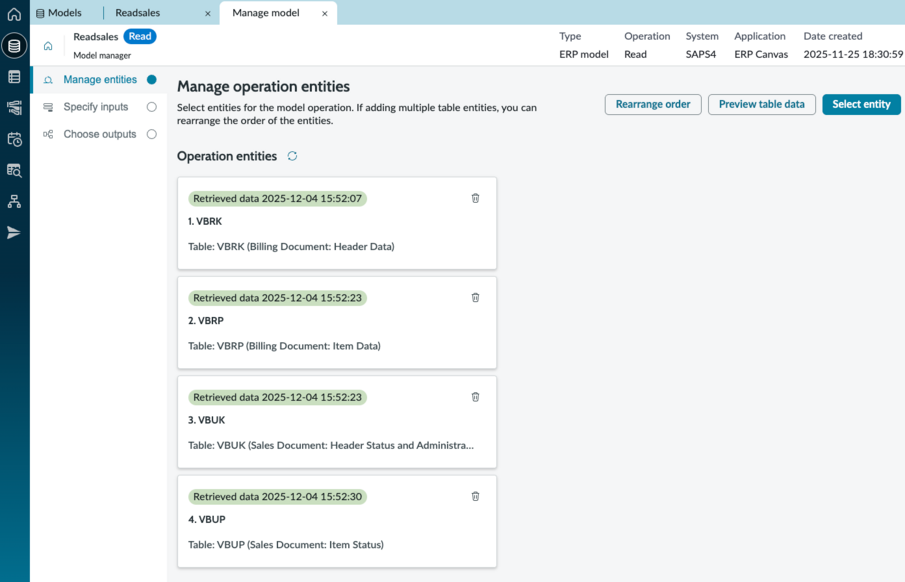Delete the VBRP entity
The width and height of the screenshot is (905, 582).
475,297
